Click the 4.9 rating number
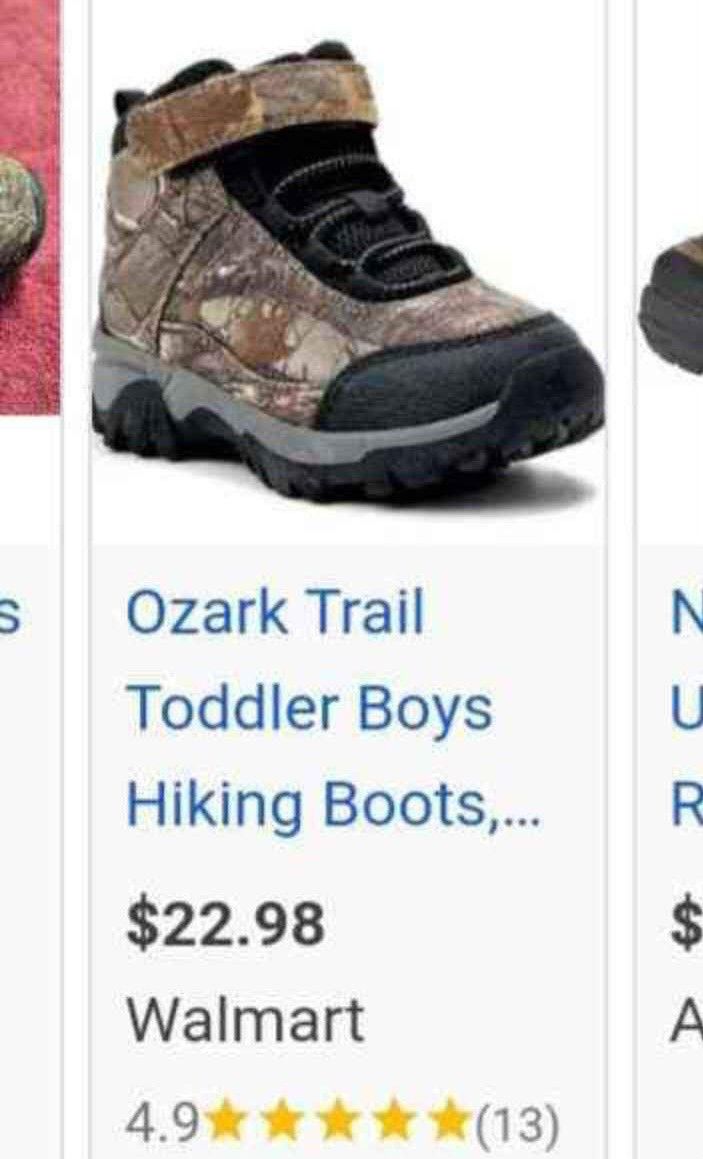 click(x=163, y=1124)
